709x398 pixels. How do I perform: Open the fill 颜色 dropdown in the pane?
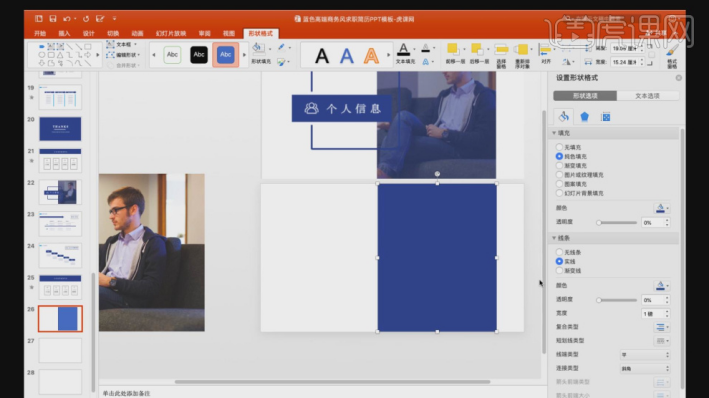[662, 208]
